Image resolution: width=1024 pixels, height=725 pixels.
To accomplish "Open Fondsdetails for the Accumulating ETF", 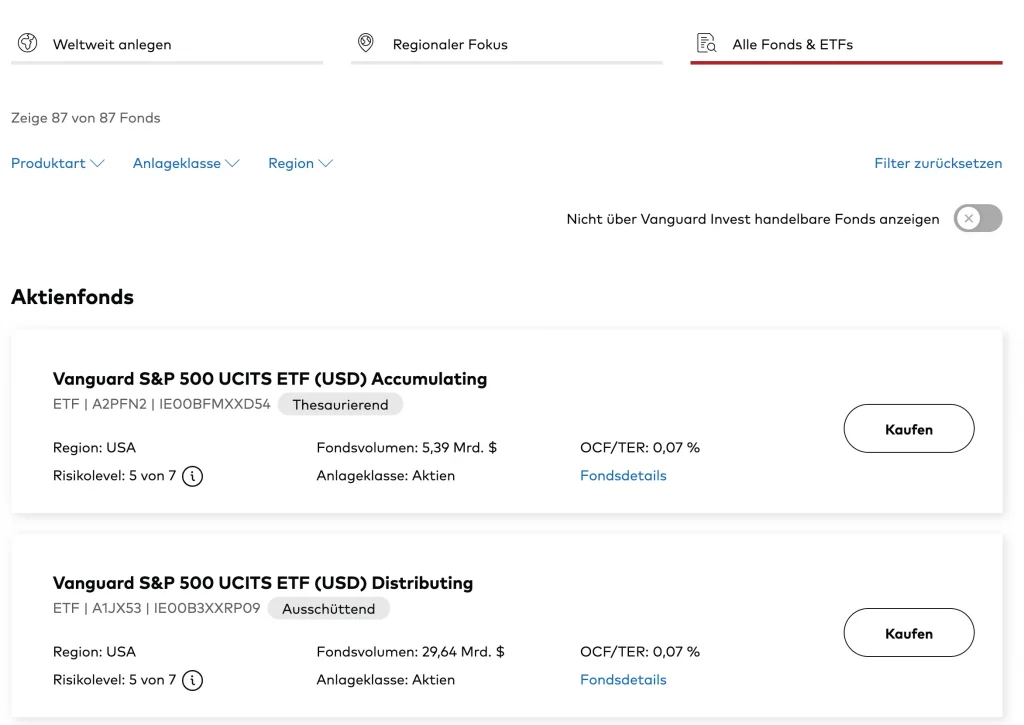I will 623,476.
